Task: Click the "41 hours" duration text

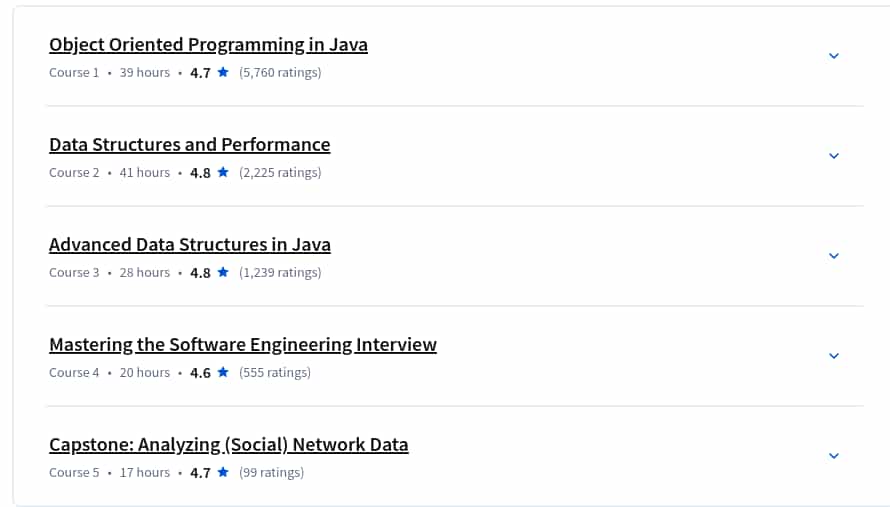Action: tap(145, 173)
